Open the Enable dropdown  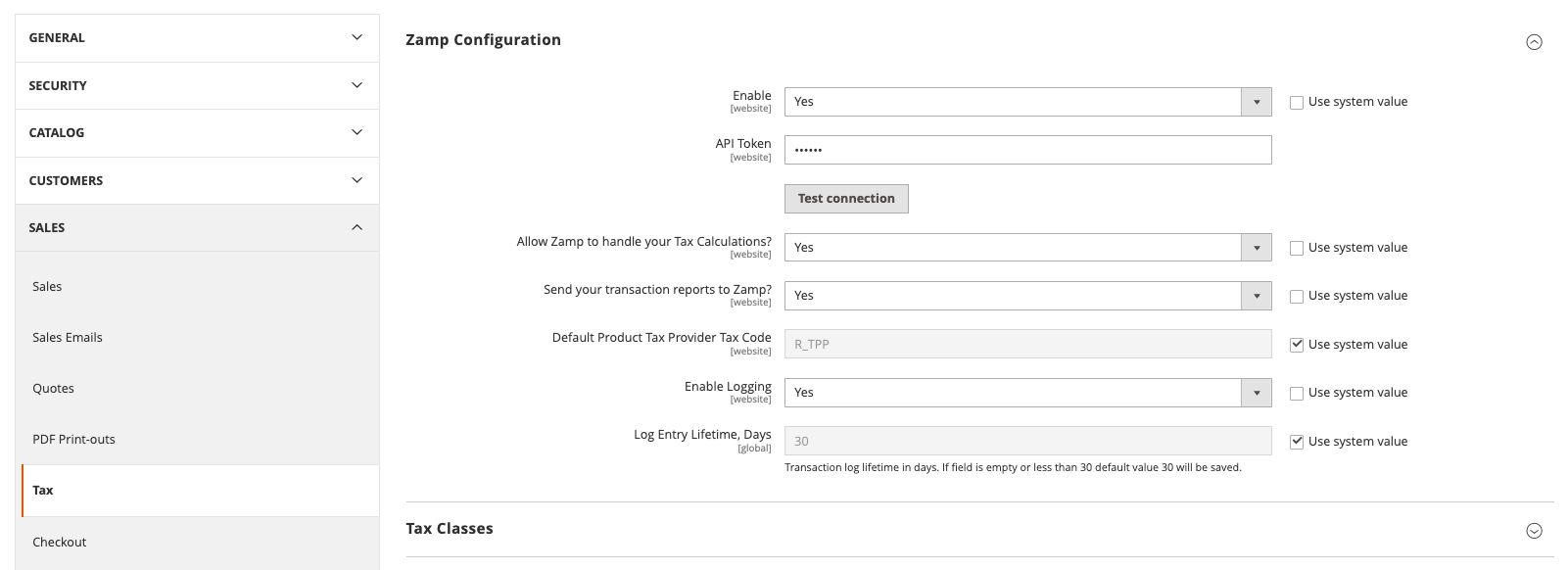coord(1027,102)
